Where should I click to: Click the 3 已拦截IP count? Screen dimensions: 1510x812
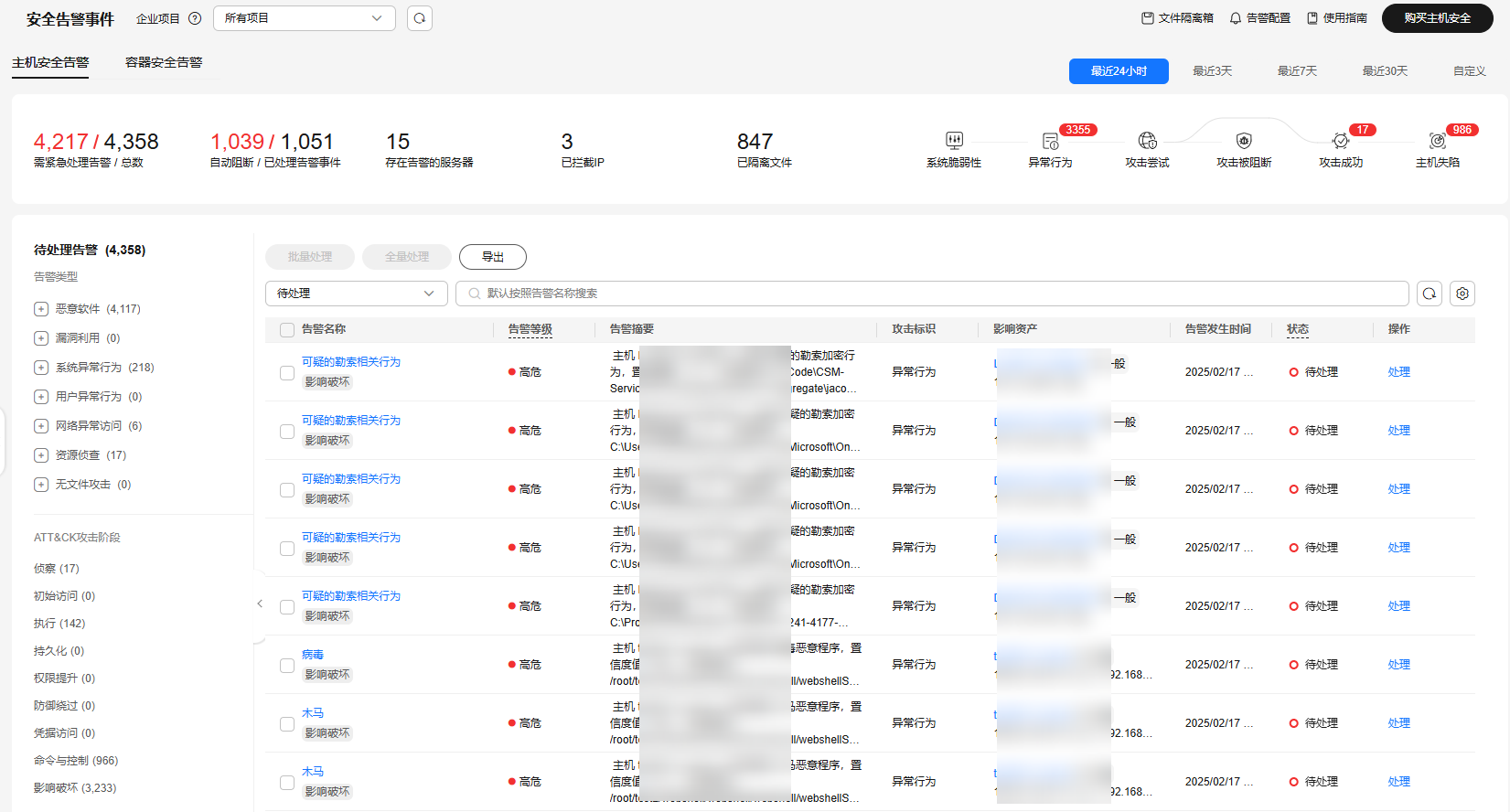click(x=567, y=142)
